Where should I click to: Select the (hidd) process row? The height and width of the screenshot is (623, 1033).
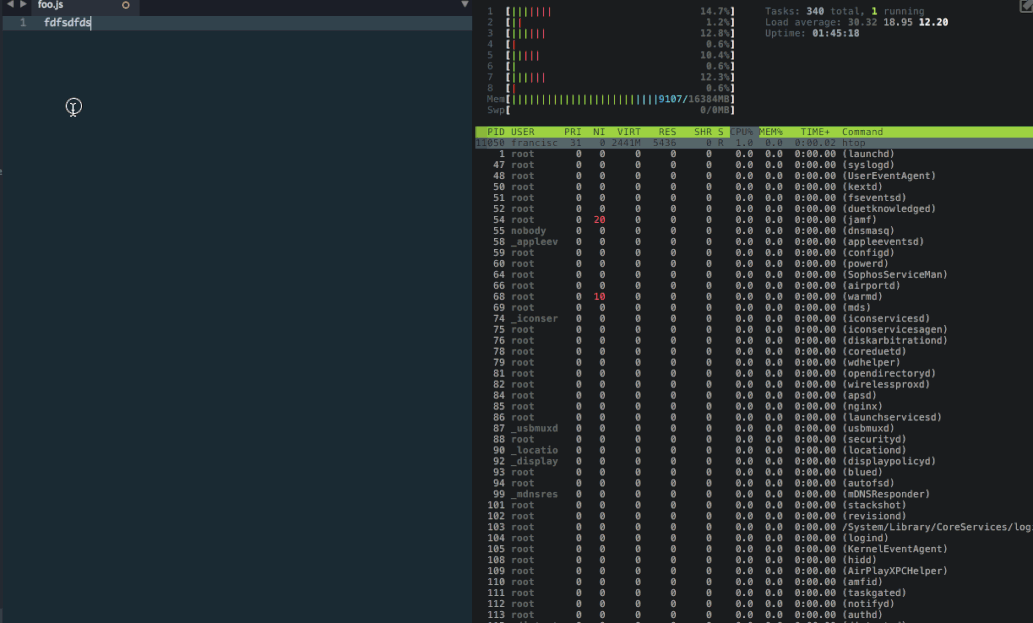pyautogui.click(x=754, y=560)
